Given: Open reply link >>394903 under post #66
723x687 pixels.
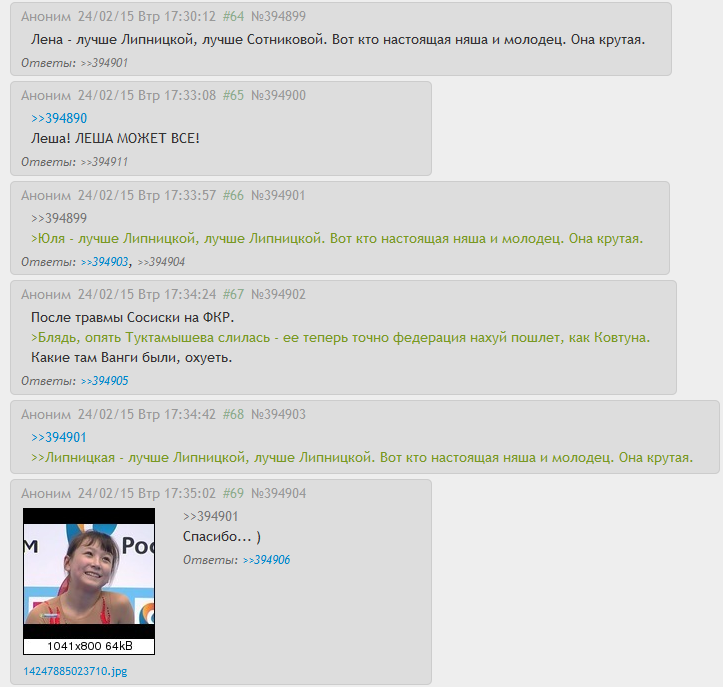Looking at the screenshot, I should coord(104,262).
